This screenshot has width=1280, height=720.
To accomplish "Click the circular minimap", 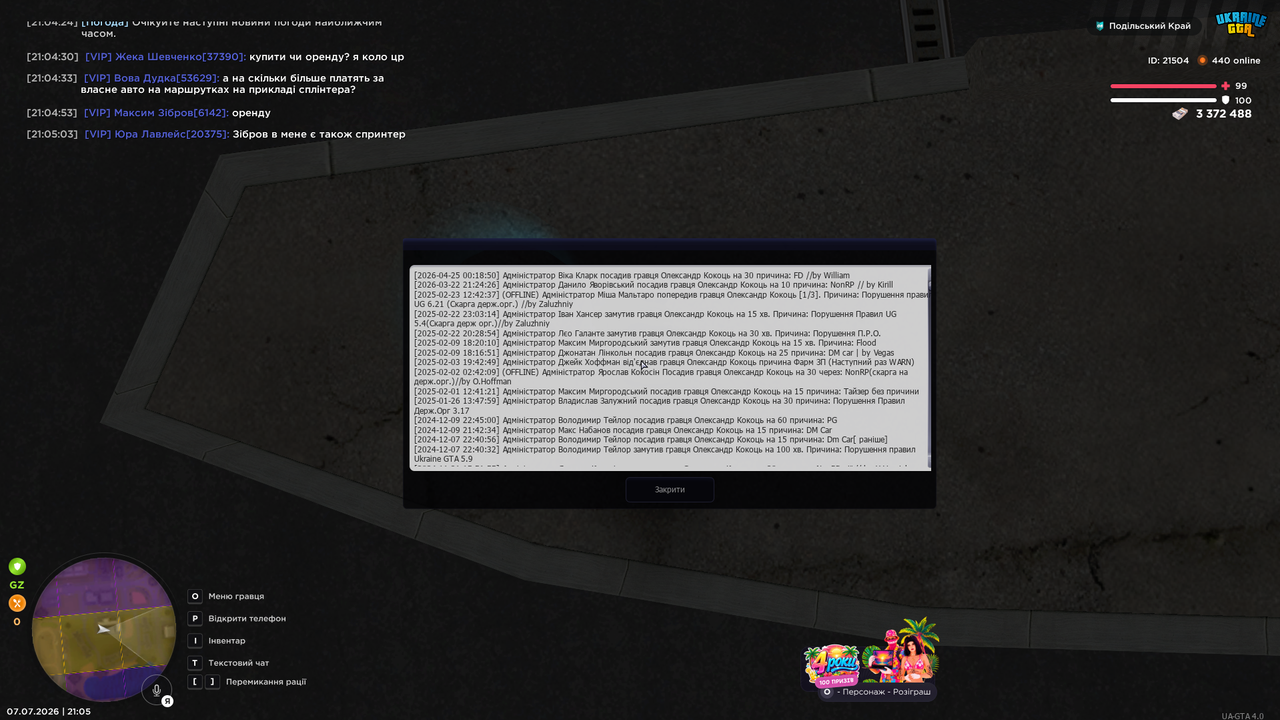I will pyautogui.click(x=104, y=629).
